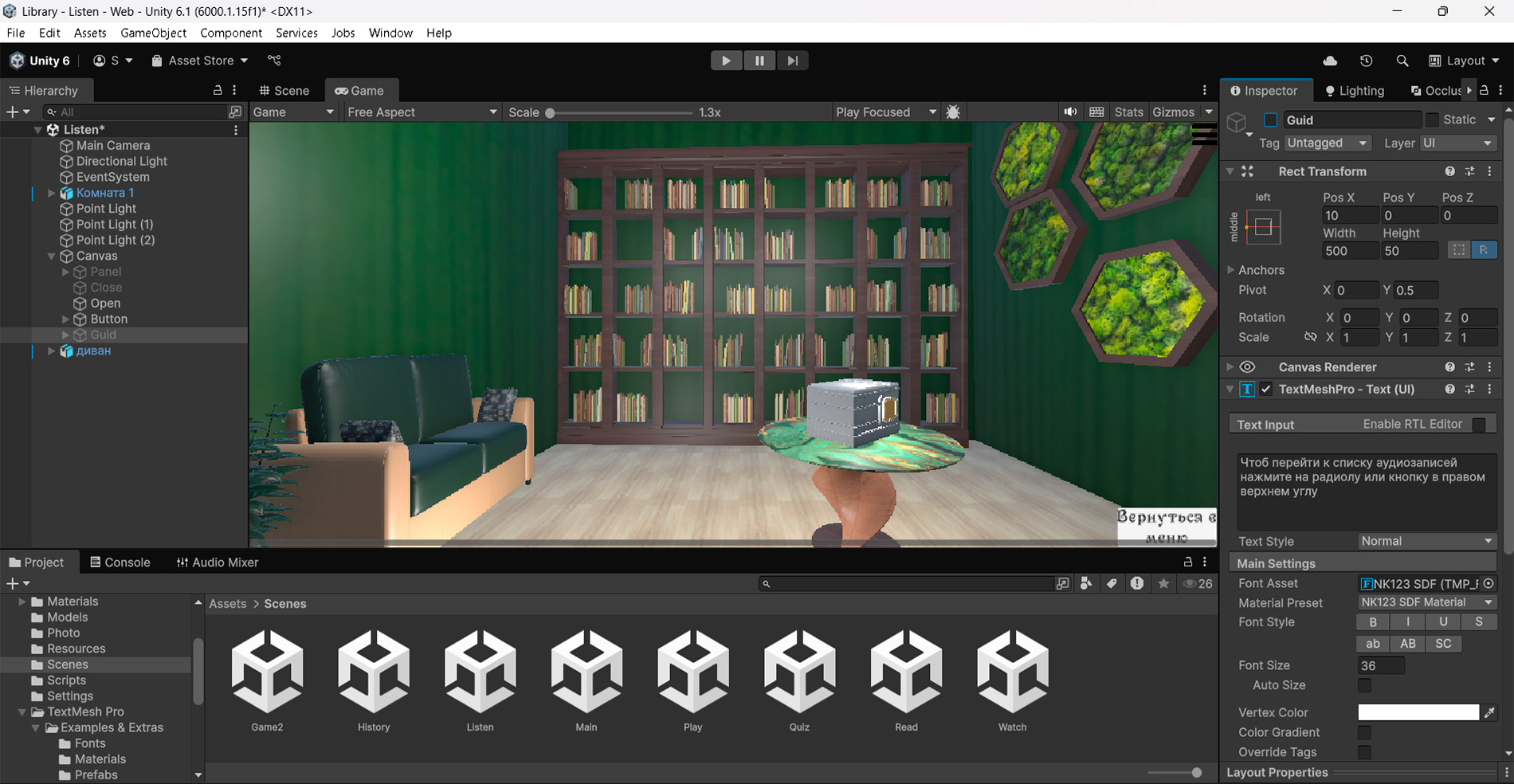Open the GameObject menu
Image resolution: width=1514 pixels, height=784 pixels.
click(153, 33)
